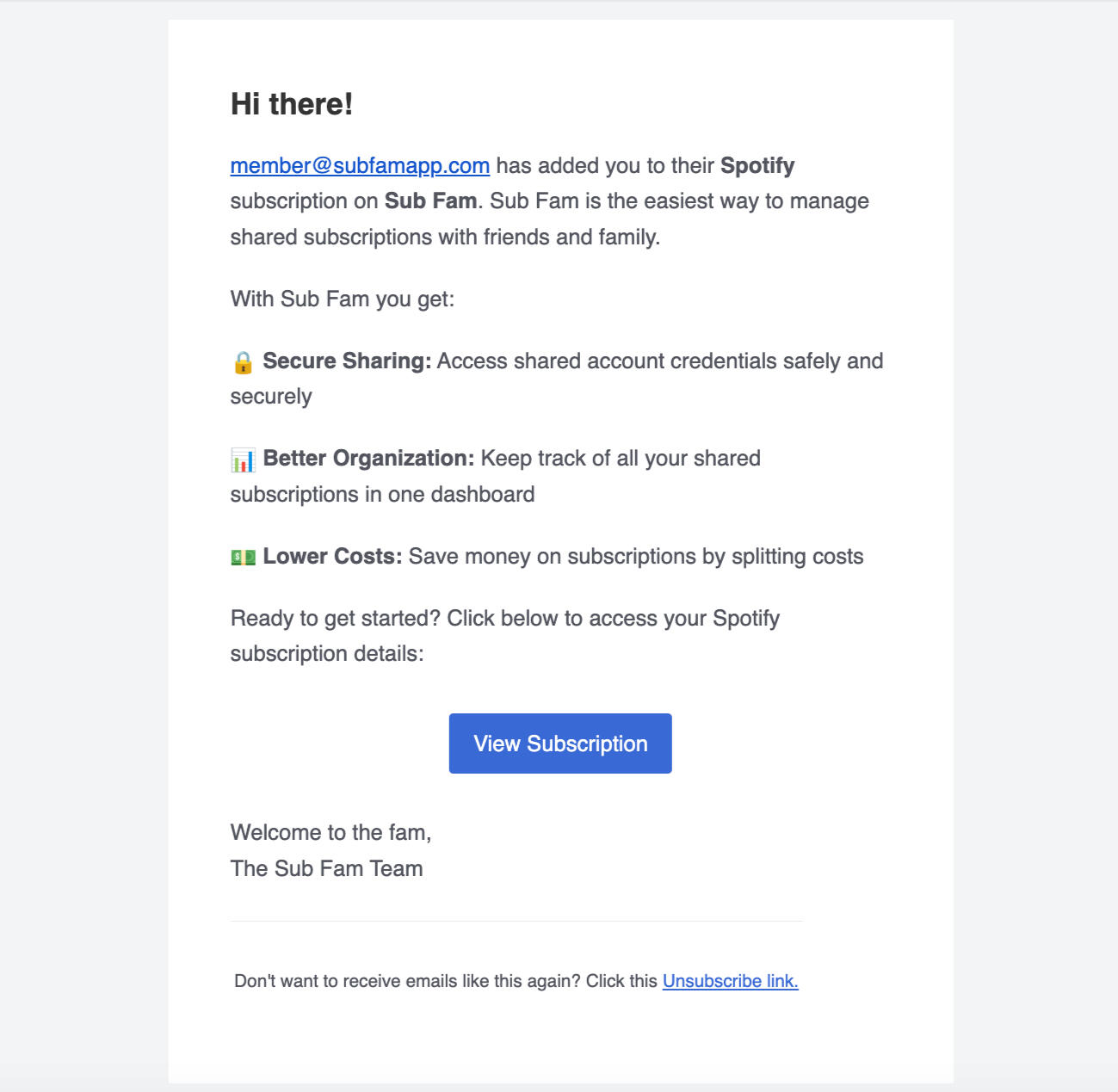The image size is (1118, 1092).
Task: Click the member@subfamapp.com email link
Action: pyautogui.click(x=360, y=166)
